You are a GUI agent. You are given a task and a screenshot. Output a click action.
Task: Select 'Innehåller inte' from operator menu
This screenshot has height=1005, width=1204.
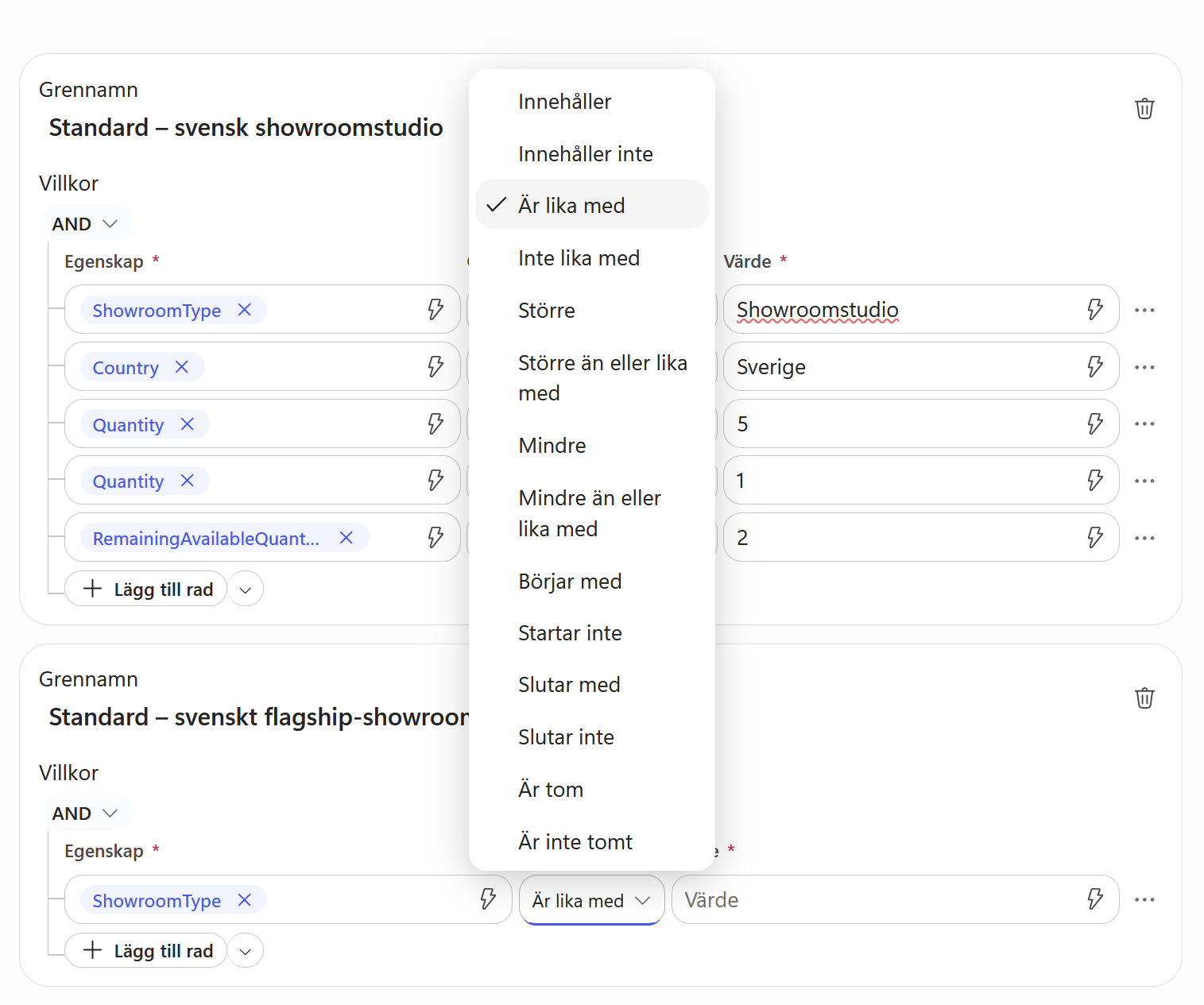pyautogui.click(x=592, y=154)
